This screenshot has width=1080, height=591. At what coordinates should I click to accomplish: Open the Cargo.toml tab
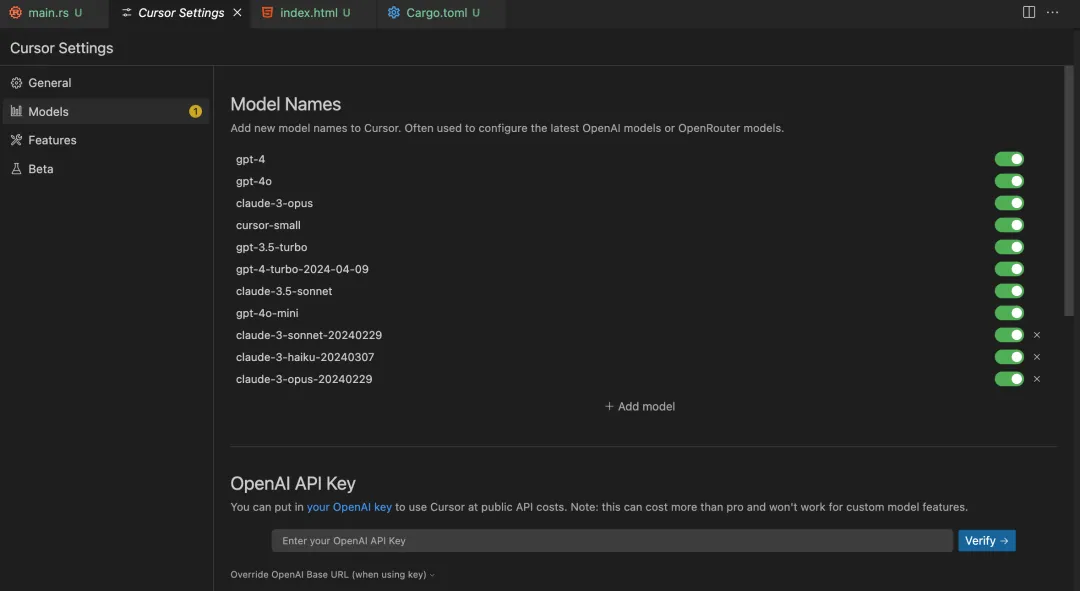(x=442, y=13)
